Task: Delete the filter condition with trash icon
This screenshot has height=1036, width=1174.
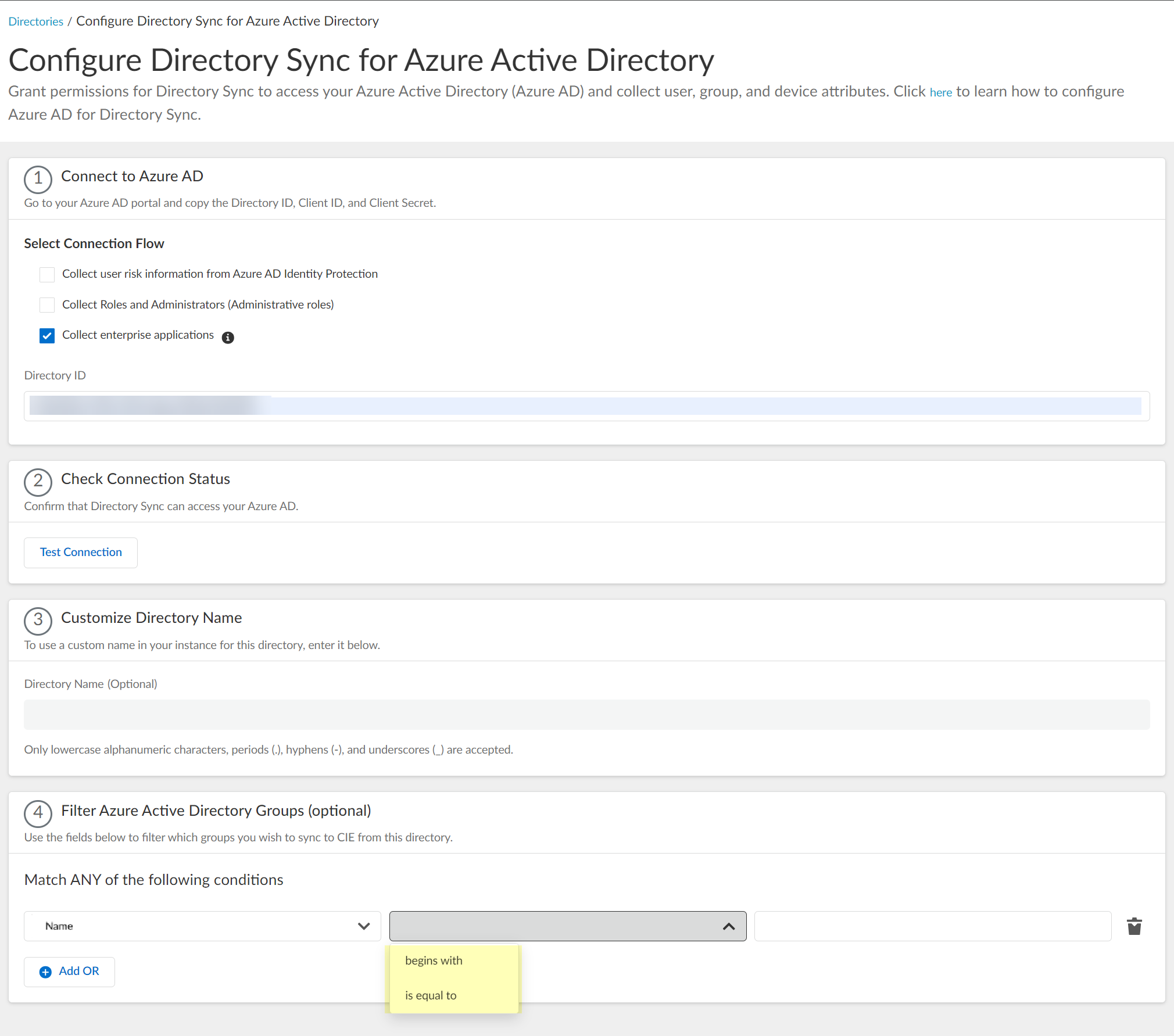Action: tap(1134, 926)
